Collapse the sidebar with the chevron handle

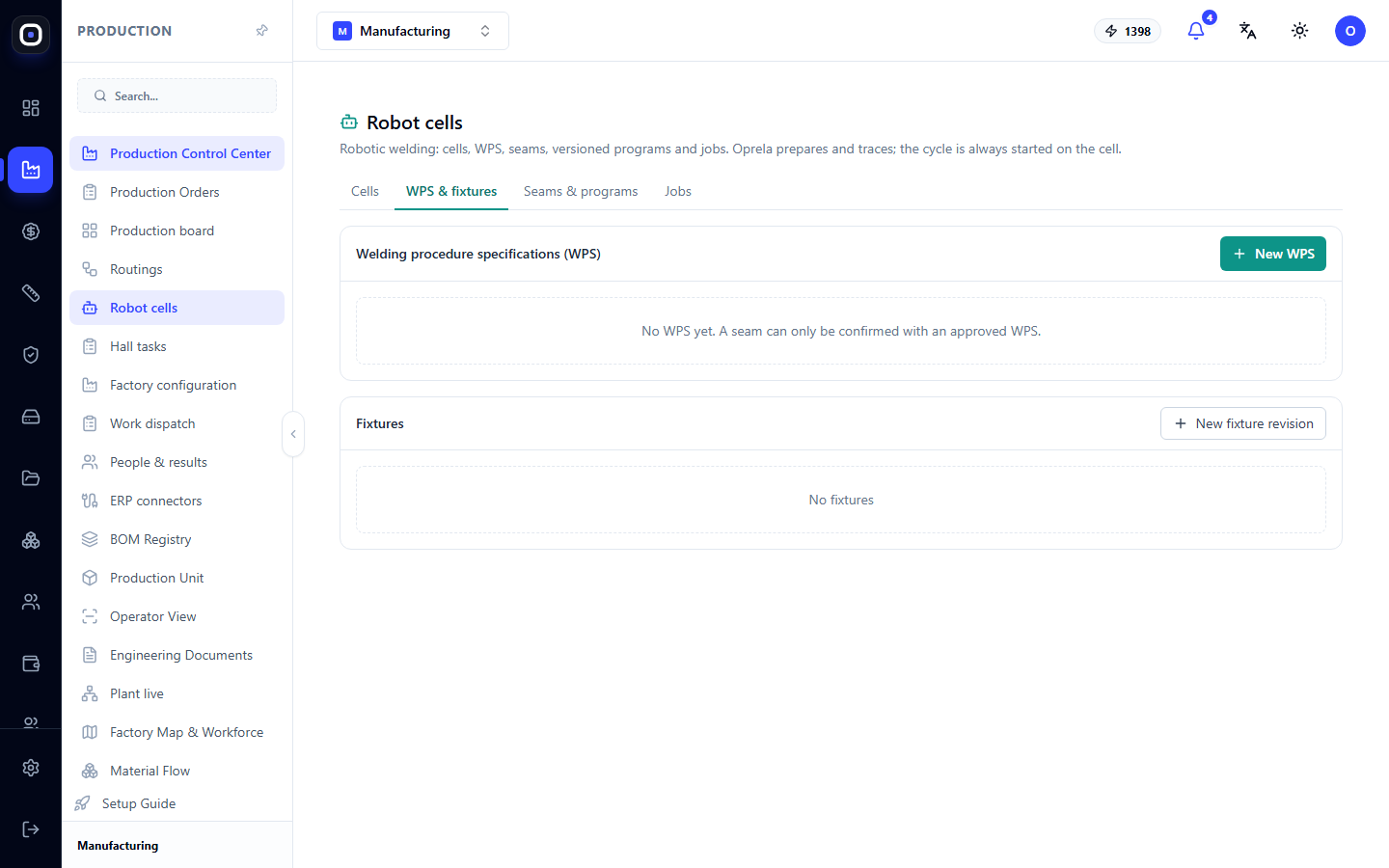tap(293, 434)
